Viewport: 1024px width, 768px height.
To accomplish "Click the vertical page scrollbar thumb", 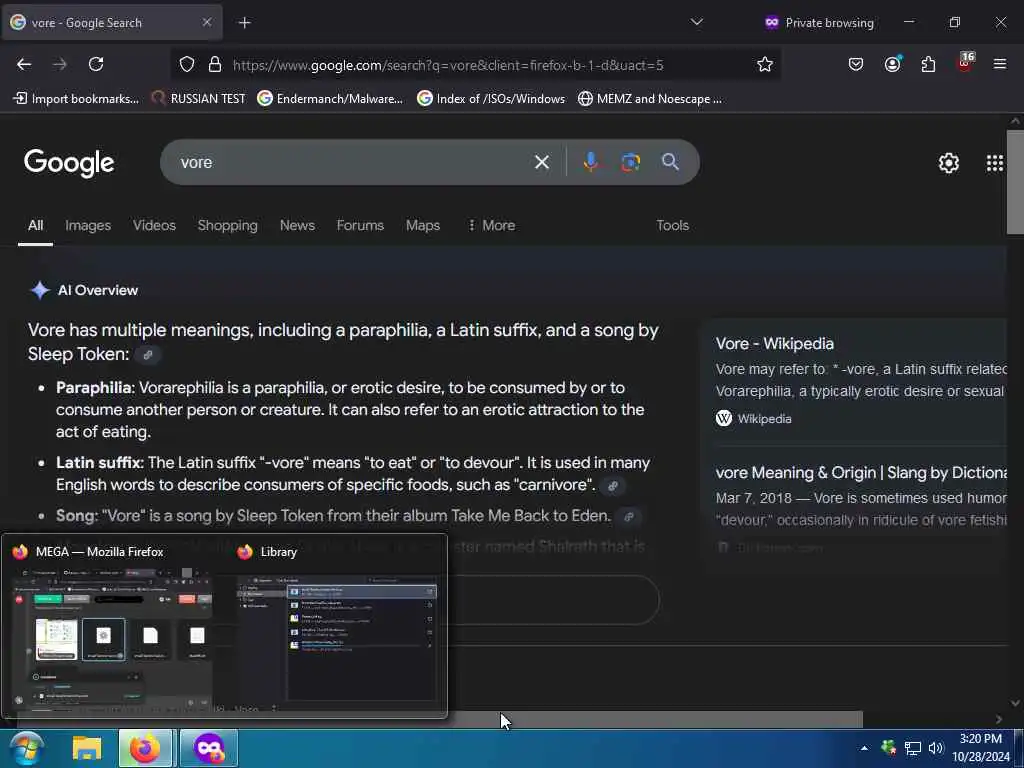I will click(1015, 182).
